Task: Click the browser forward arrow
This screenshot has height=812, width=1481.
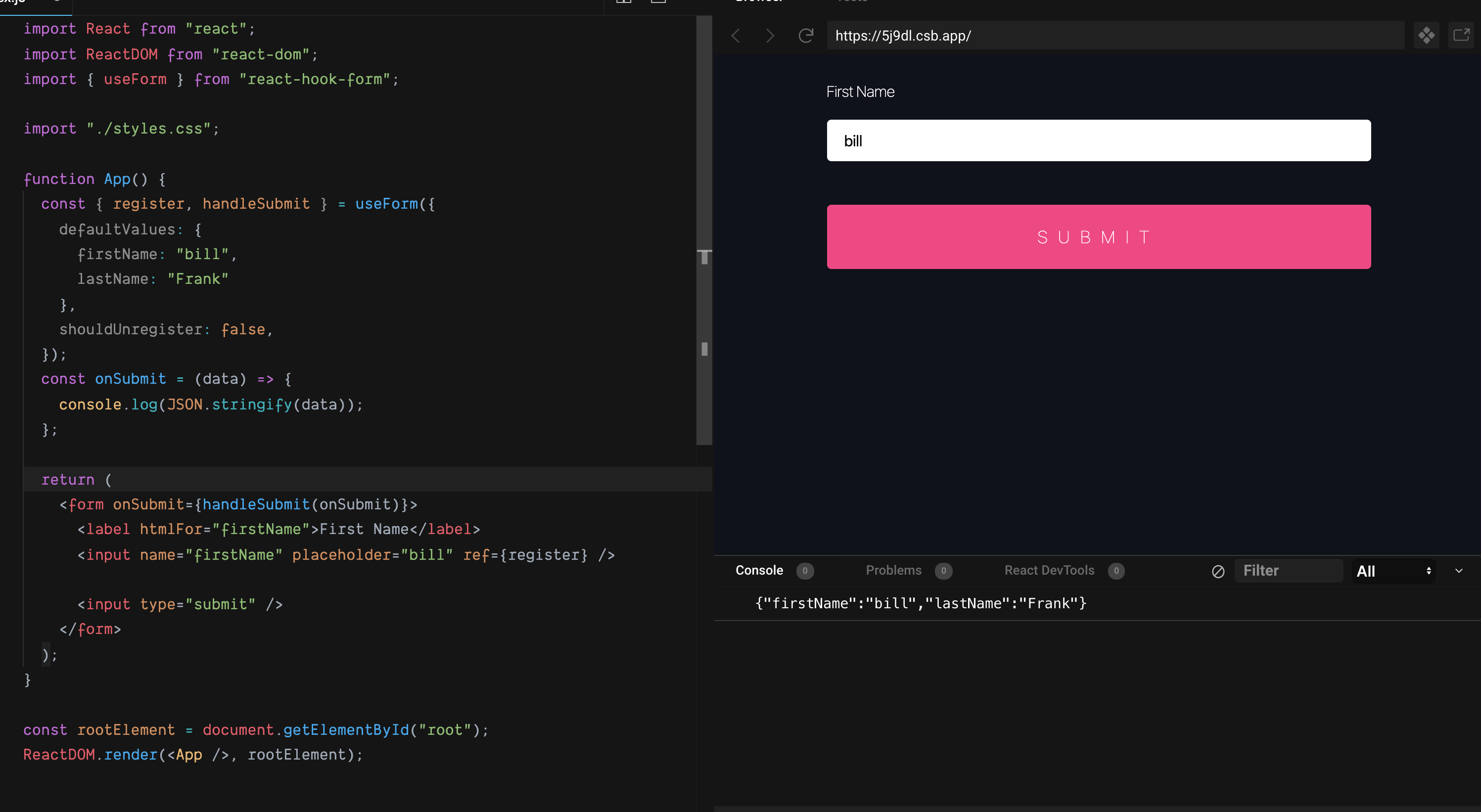Action: (770, 36)
